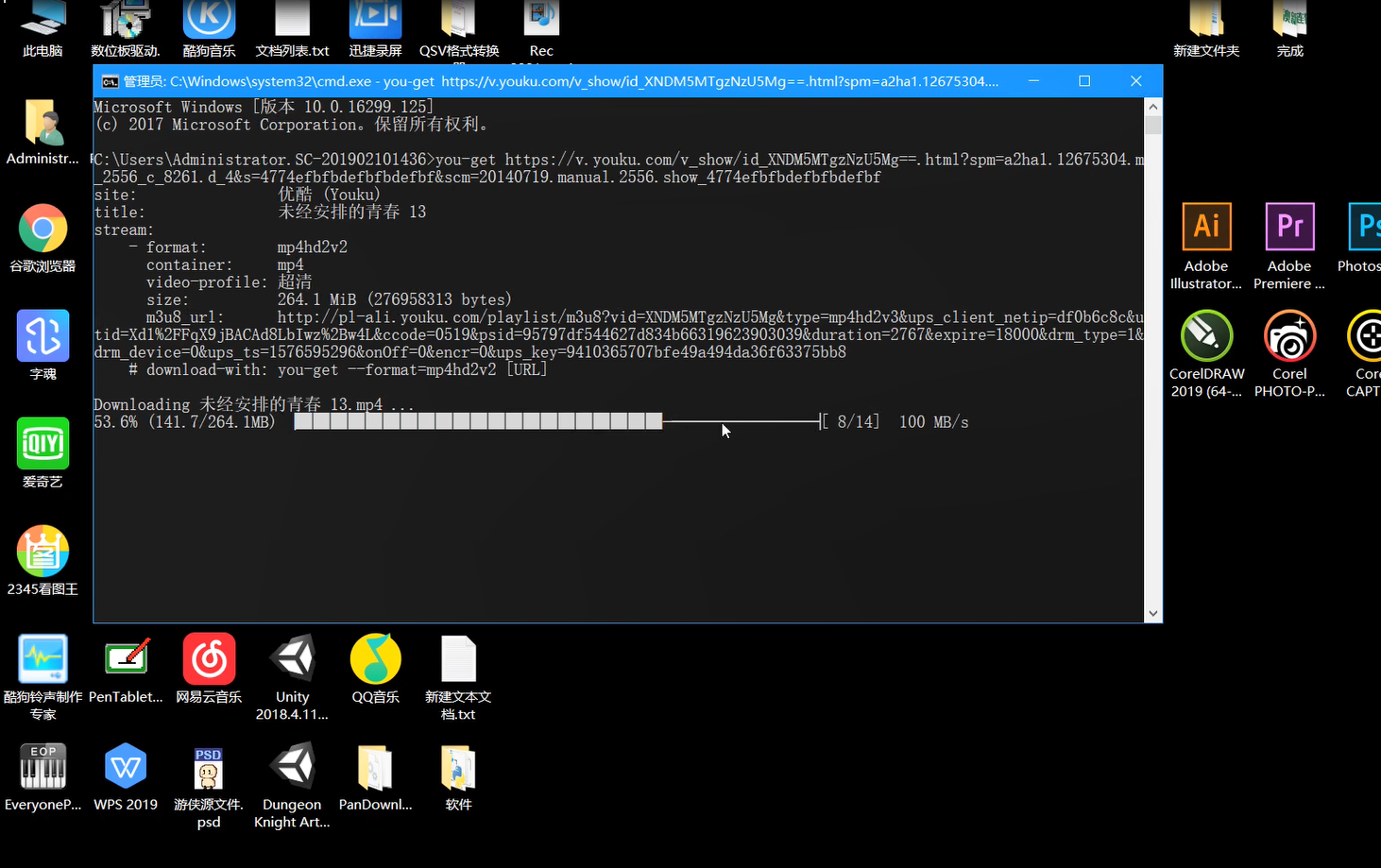
Task: Launch WPS 2019 desktop icon
Action: tap(126, 776)
